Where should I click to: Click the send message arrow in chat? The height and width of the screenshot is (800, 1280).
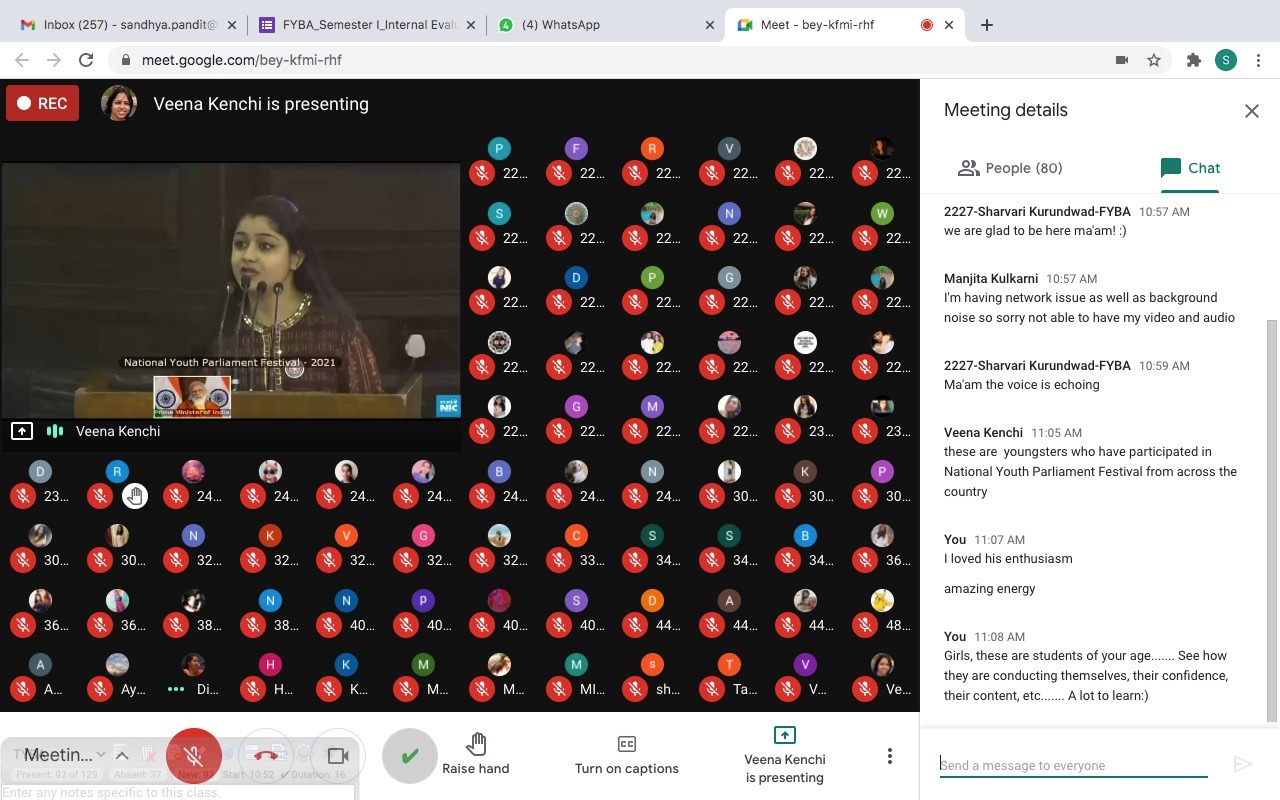[1243, 764]
